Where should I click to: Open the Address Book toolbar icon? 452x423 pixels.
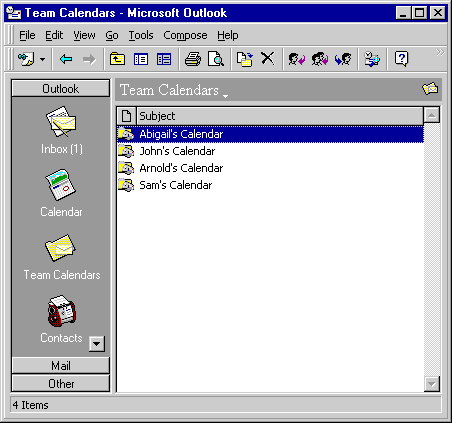coord(372,59)
